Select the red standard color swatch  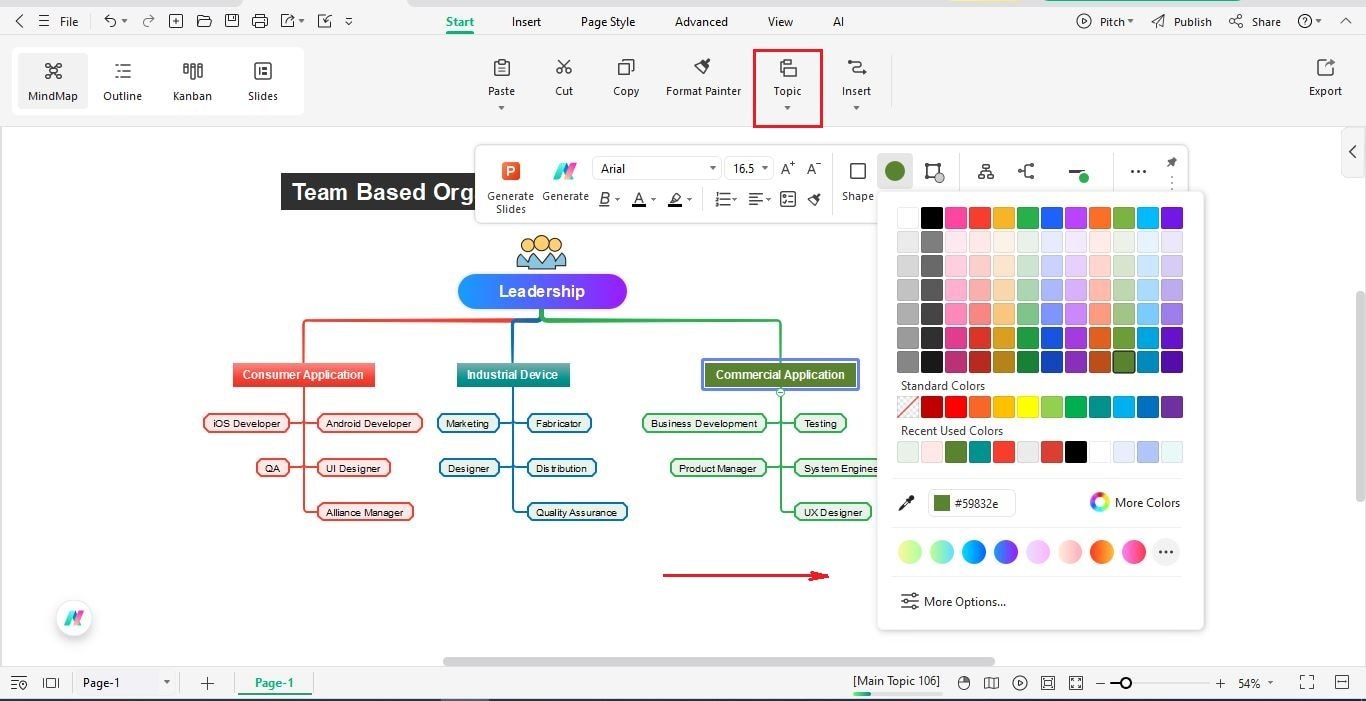click(x=955, y=406)
